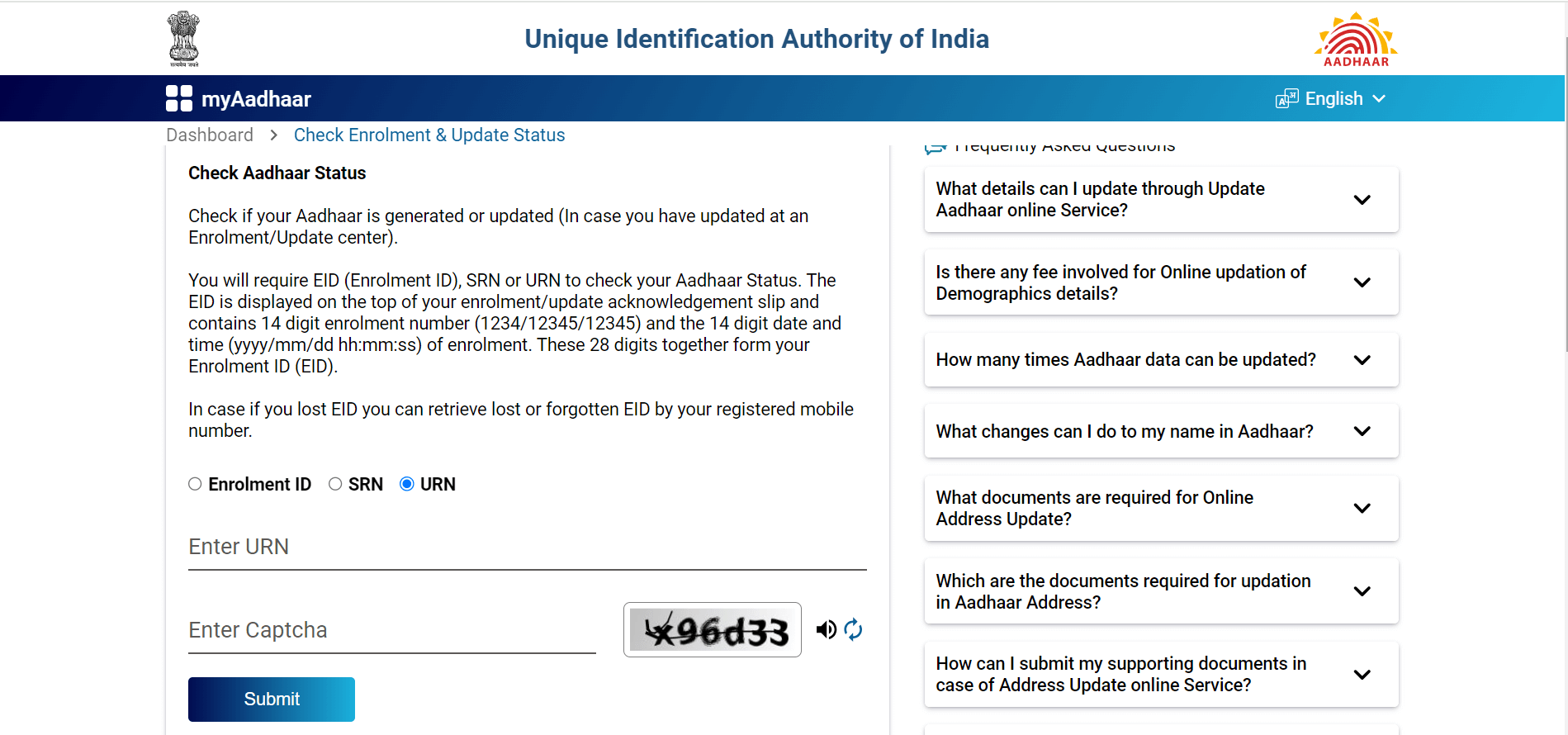Click the Frequently Asked Questions chat icon
The image size is (1568, 735).
pos(935,146)
